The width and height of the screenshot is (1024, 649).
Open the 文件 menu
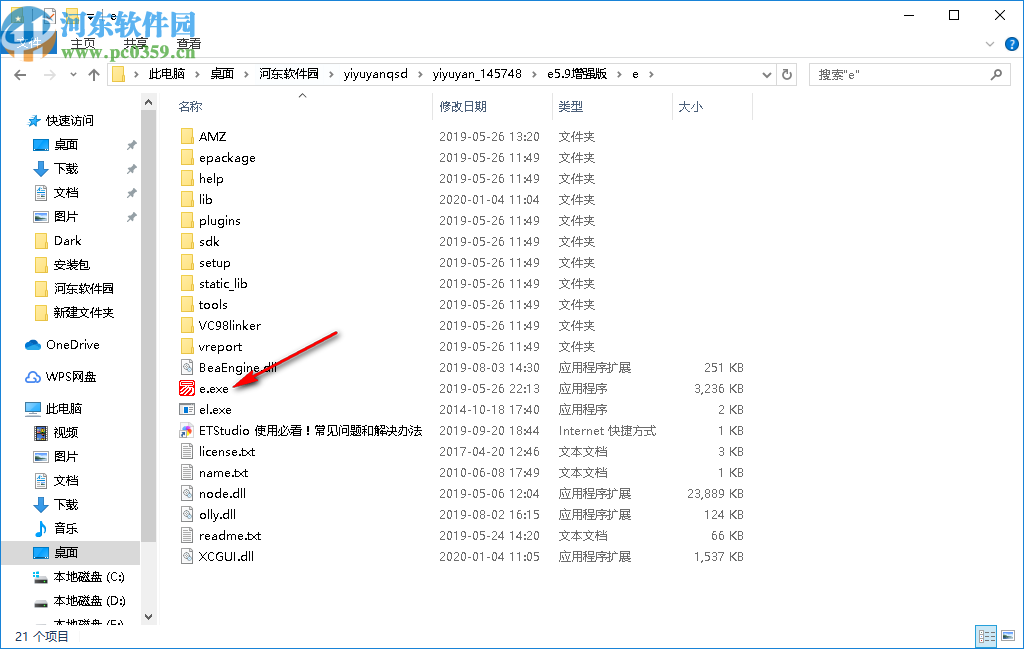click(x=30, y=43)
